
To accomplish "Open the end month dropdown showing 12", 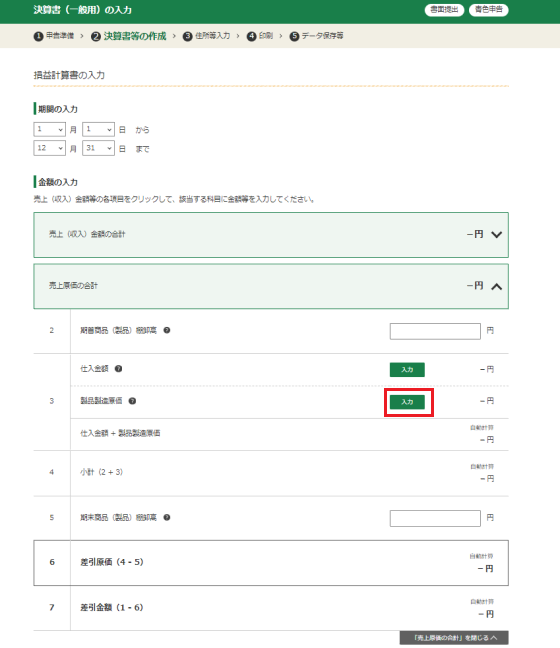I will point(49,148).
